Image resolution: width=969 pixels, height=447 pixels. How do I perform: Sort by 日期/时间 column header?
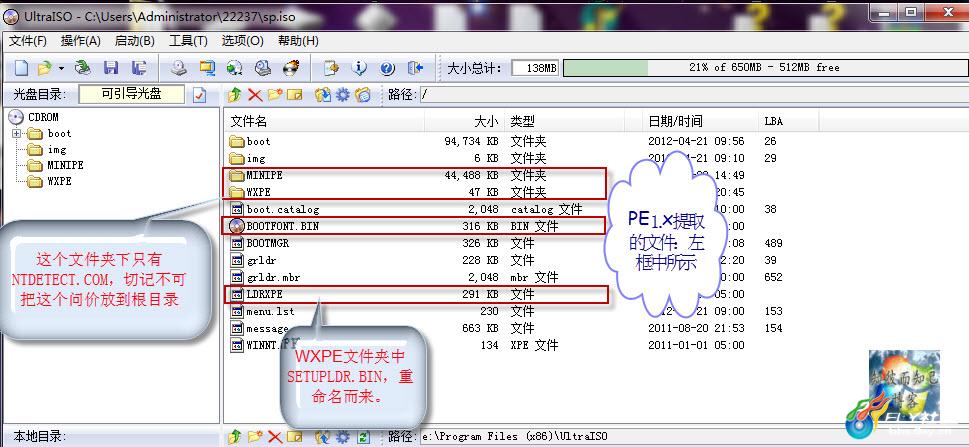point(699,121)
